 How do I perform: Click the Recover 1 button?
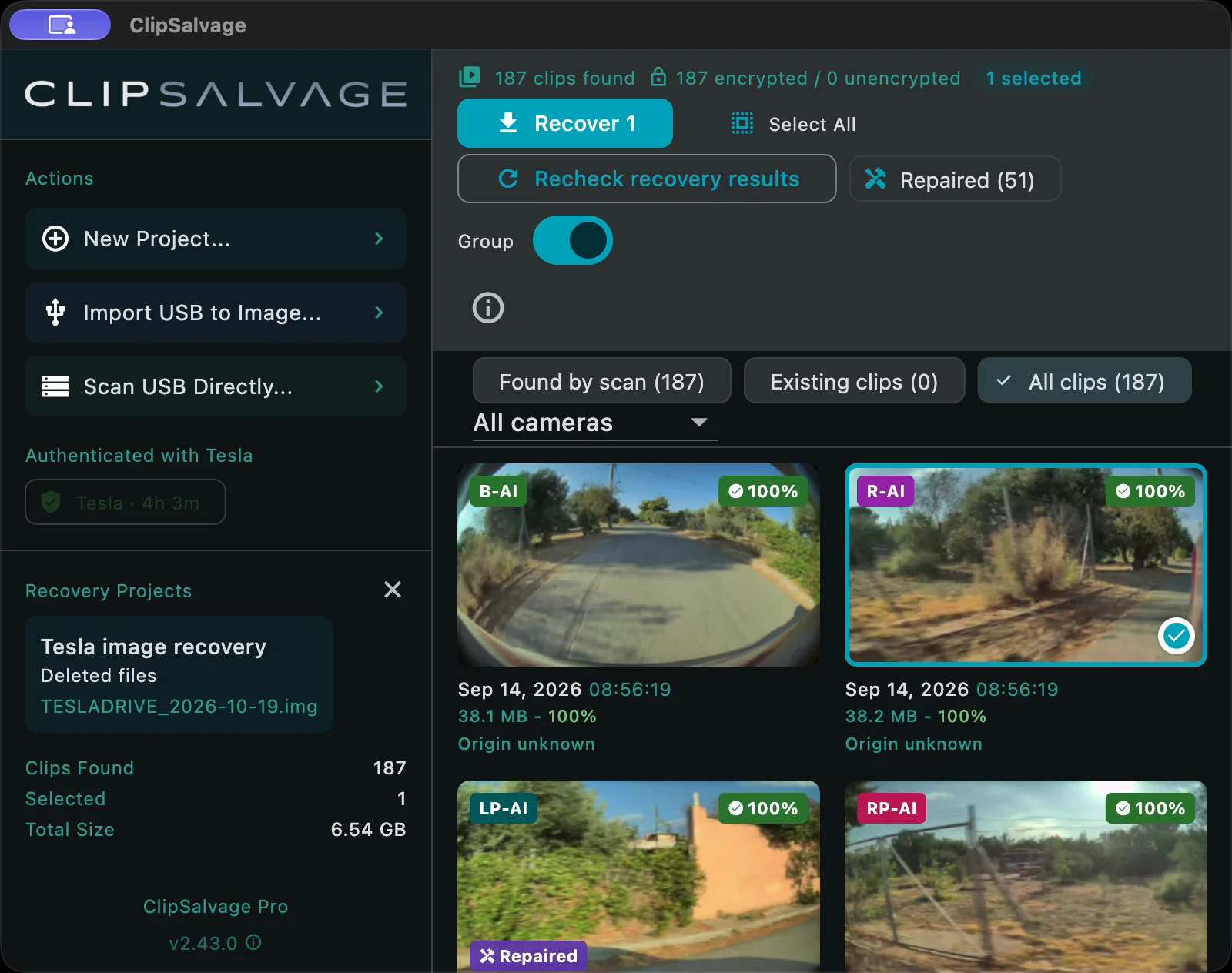[565, 123]
